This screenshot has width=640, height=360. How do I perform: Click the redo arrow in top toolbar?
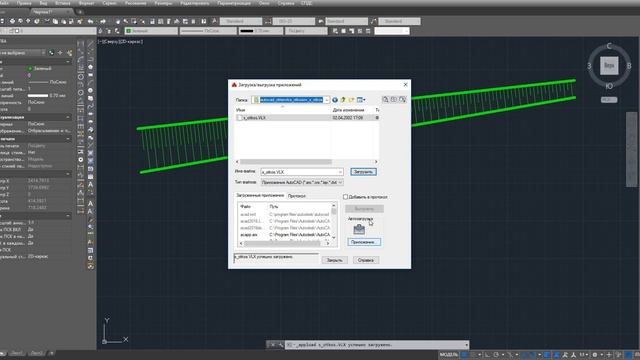pyautogui.click(x=102, y=21)
